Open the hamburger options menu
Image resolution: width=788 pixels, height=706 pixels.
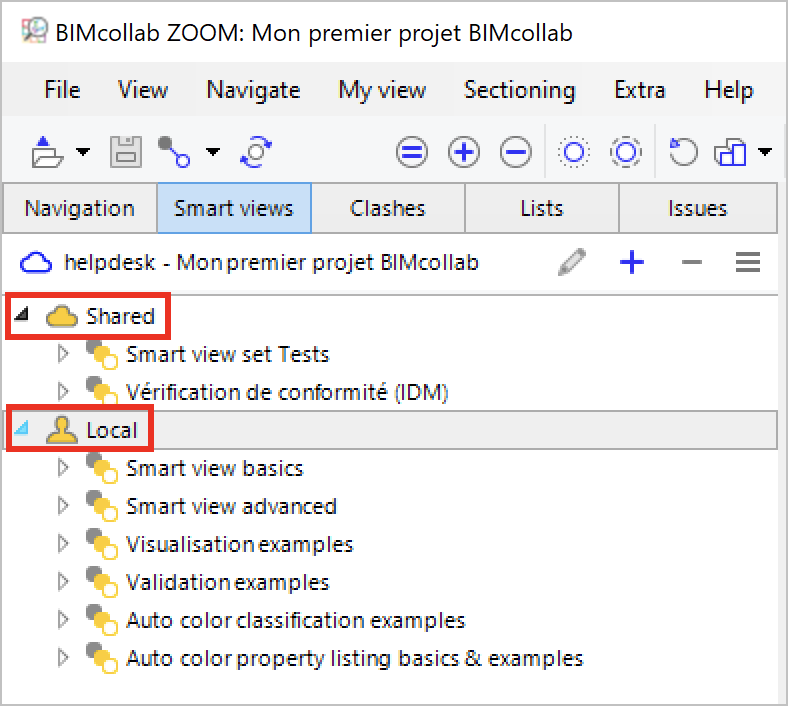pyautogui.click(x=748, y=263)
